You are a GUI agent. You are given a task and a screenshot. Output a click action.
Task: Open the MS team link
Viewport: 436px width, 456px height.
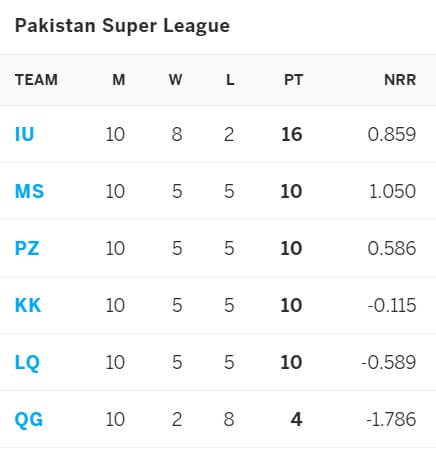(29, 191)
